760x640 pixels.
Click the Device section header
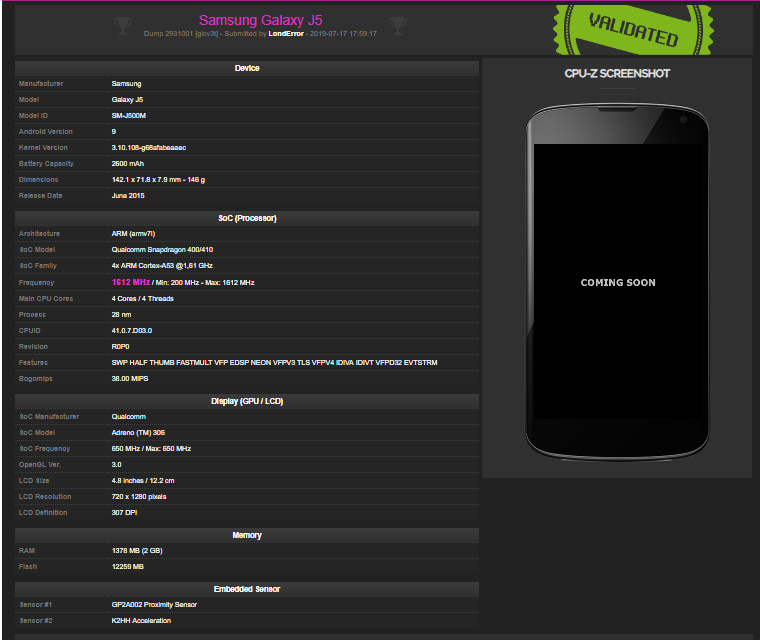pos(247,68)
